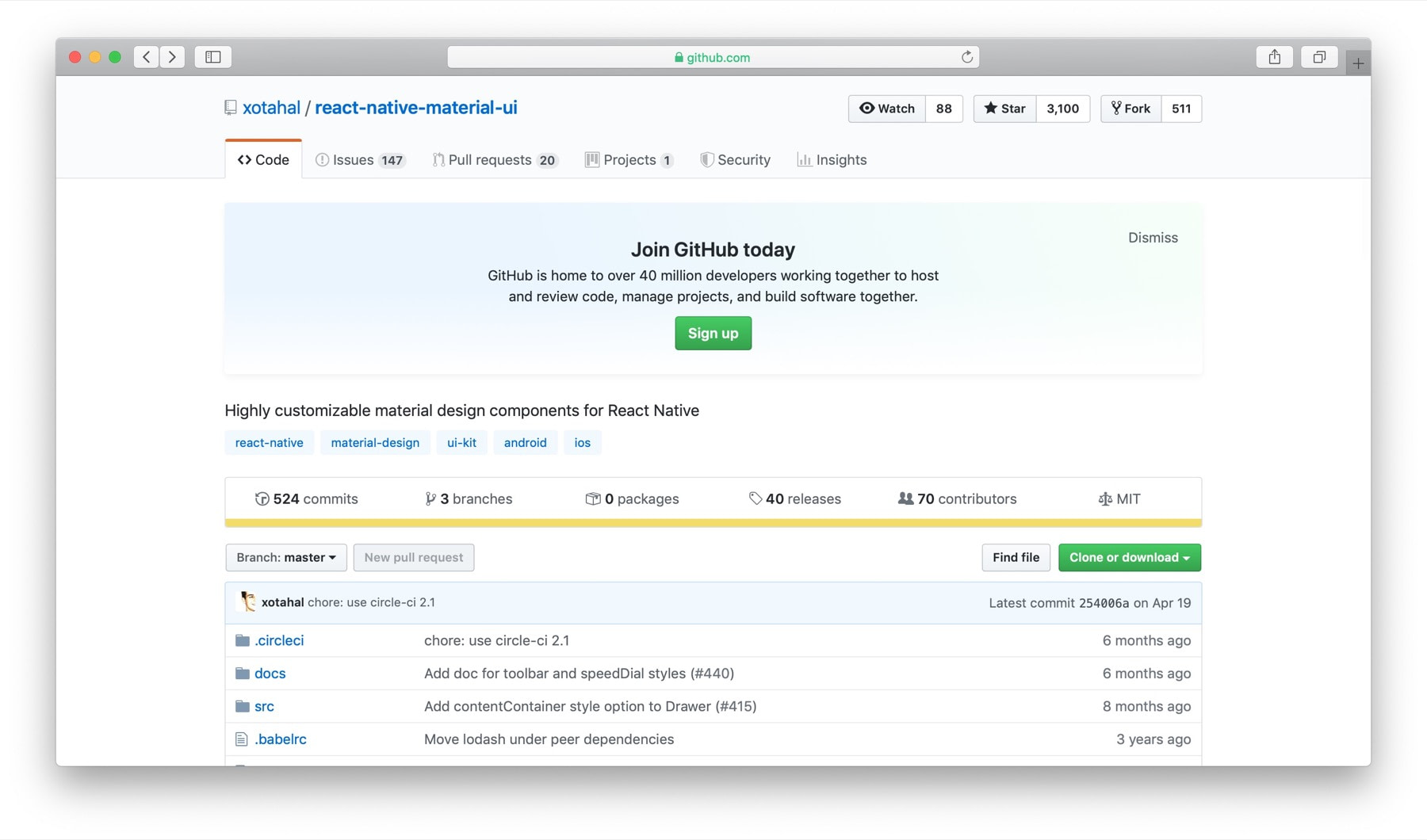The width and height of the screenshot is (1427, 840).
Task: View the 3,100 stargazers count
Action: [x=1062, y=109]
